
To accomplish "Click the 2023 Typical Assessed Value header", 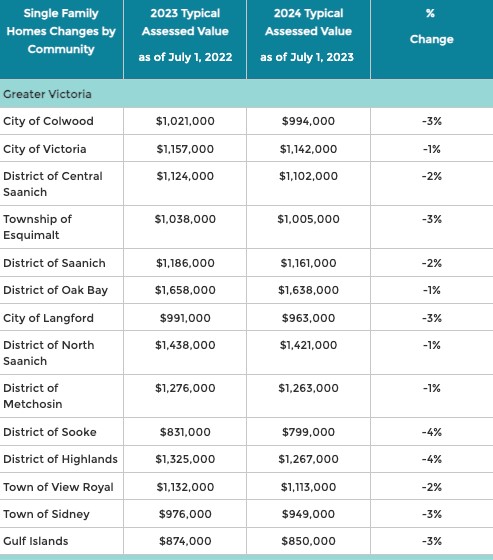I will point(185,35).
